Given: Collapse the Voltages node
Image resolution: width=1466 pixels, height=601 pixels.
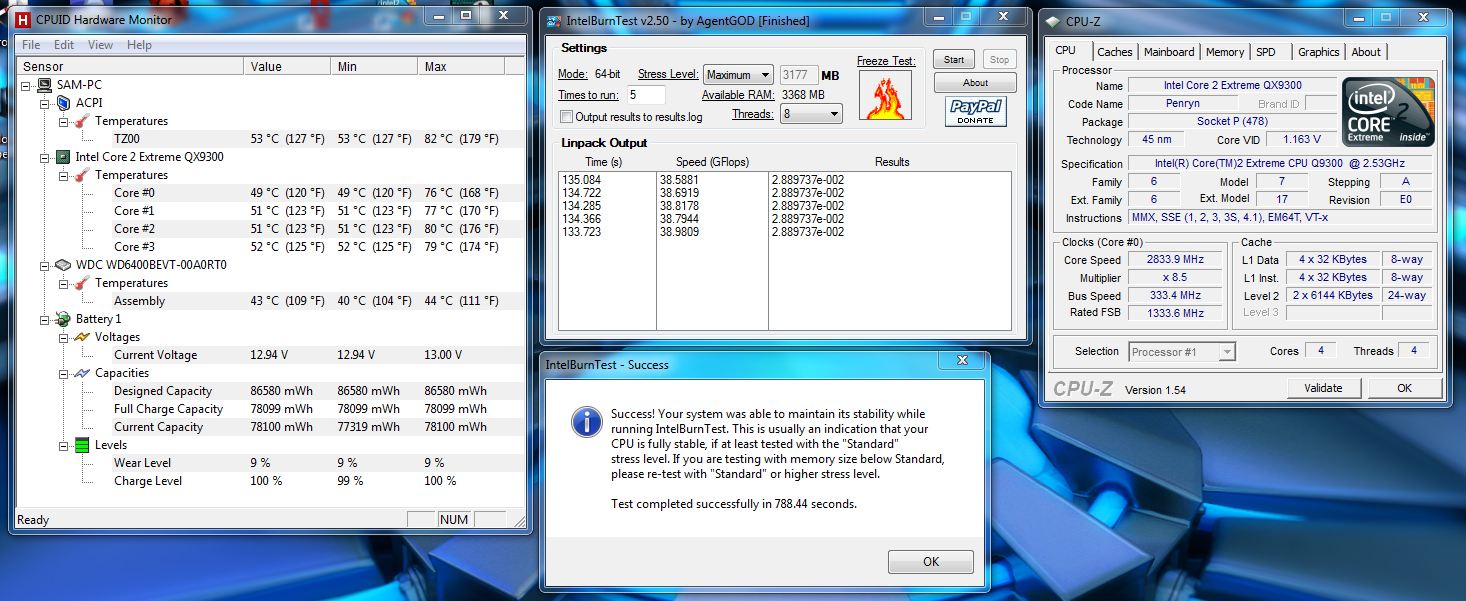Looking at the screenshot, I should point(63,337).
